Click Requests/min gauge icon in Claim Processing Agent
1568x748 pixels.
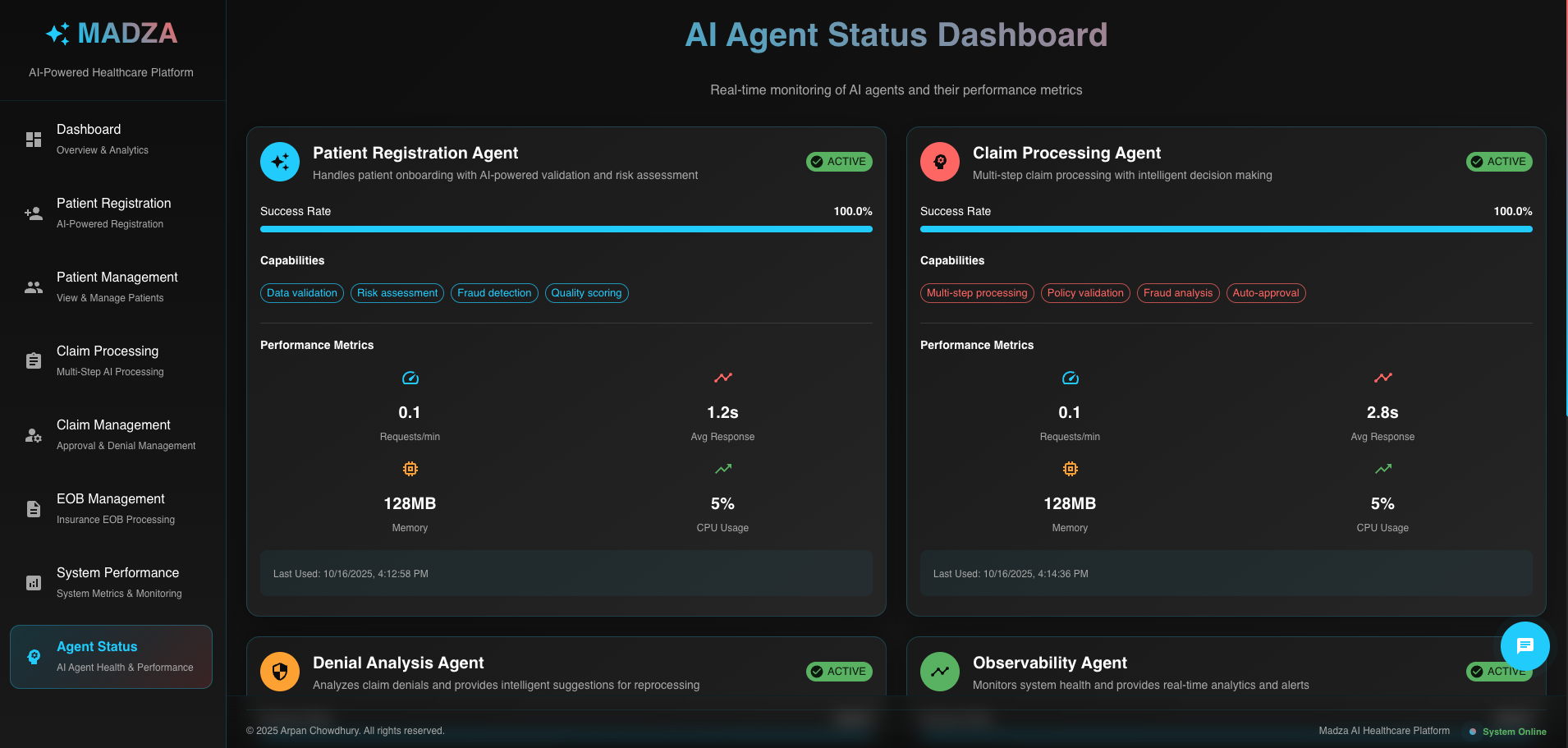[x=1071, y=378]
